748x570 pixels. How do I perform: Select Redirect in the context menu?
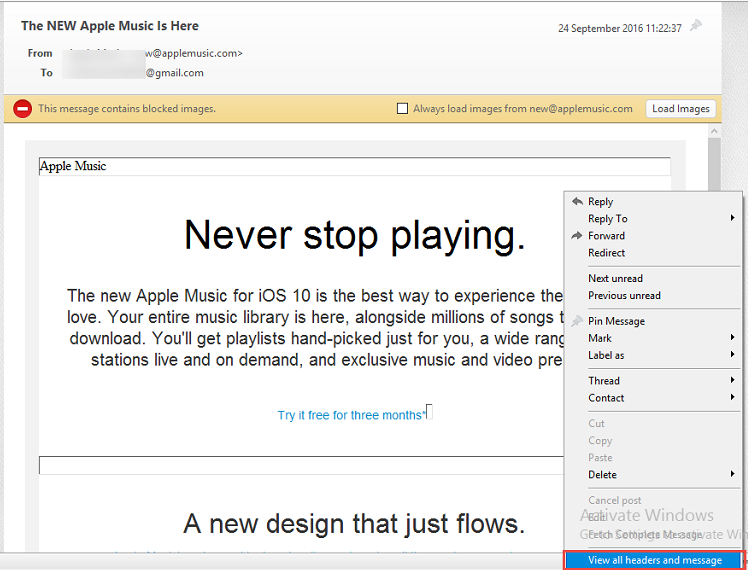[653, 253]
